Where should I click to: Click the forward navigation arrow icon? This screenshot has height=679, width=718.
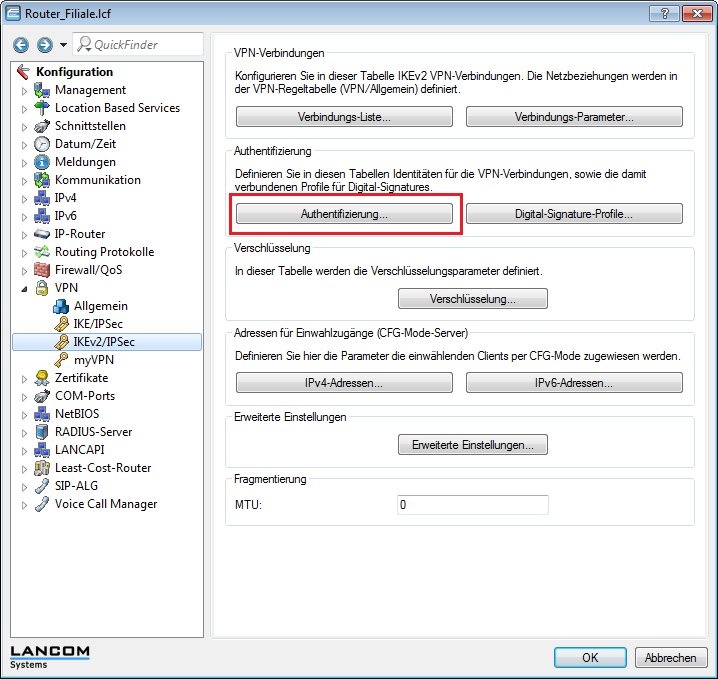[x=44, y=45]
